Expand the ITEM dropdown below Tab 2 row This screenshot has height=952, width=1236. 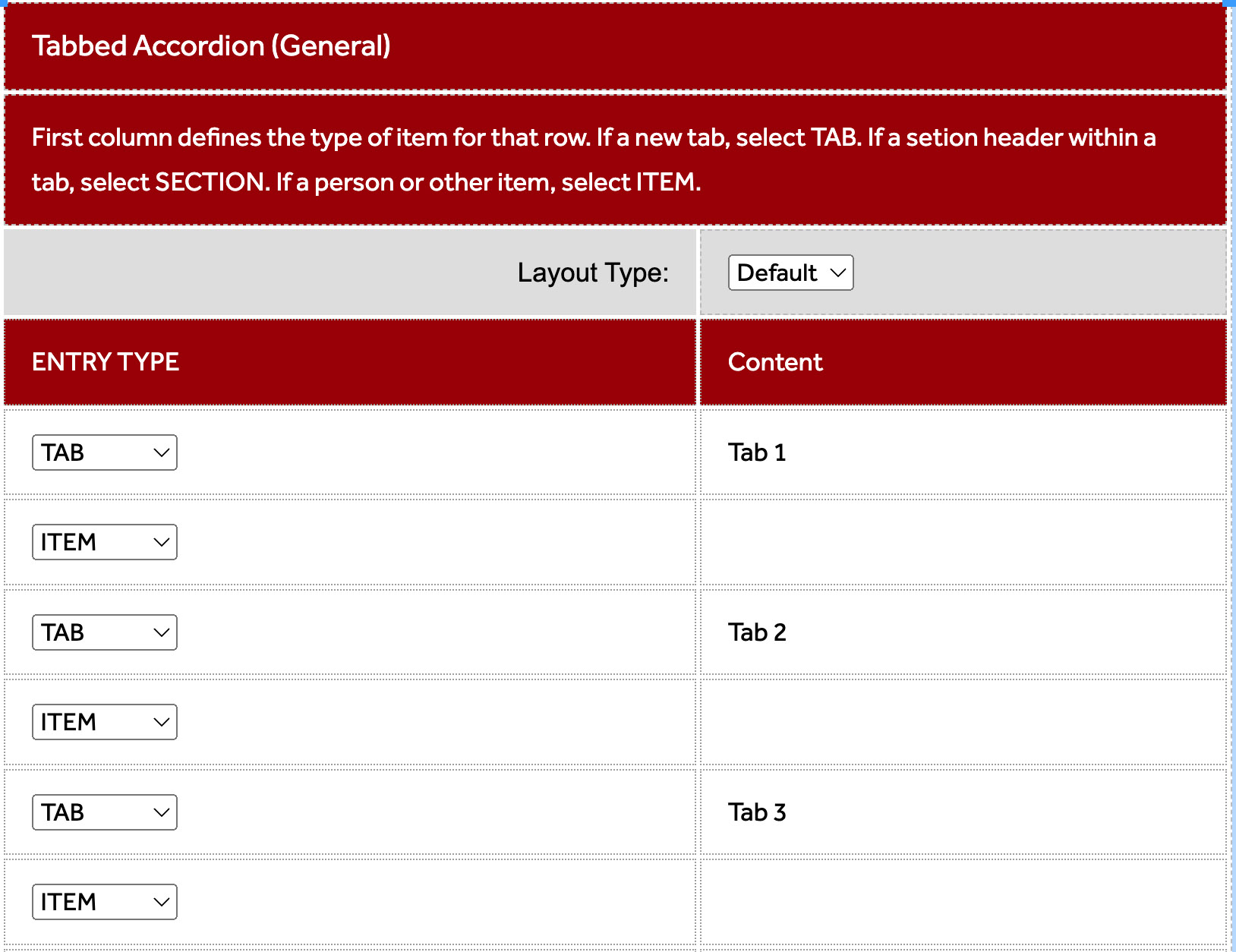[x=105, y=722]
